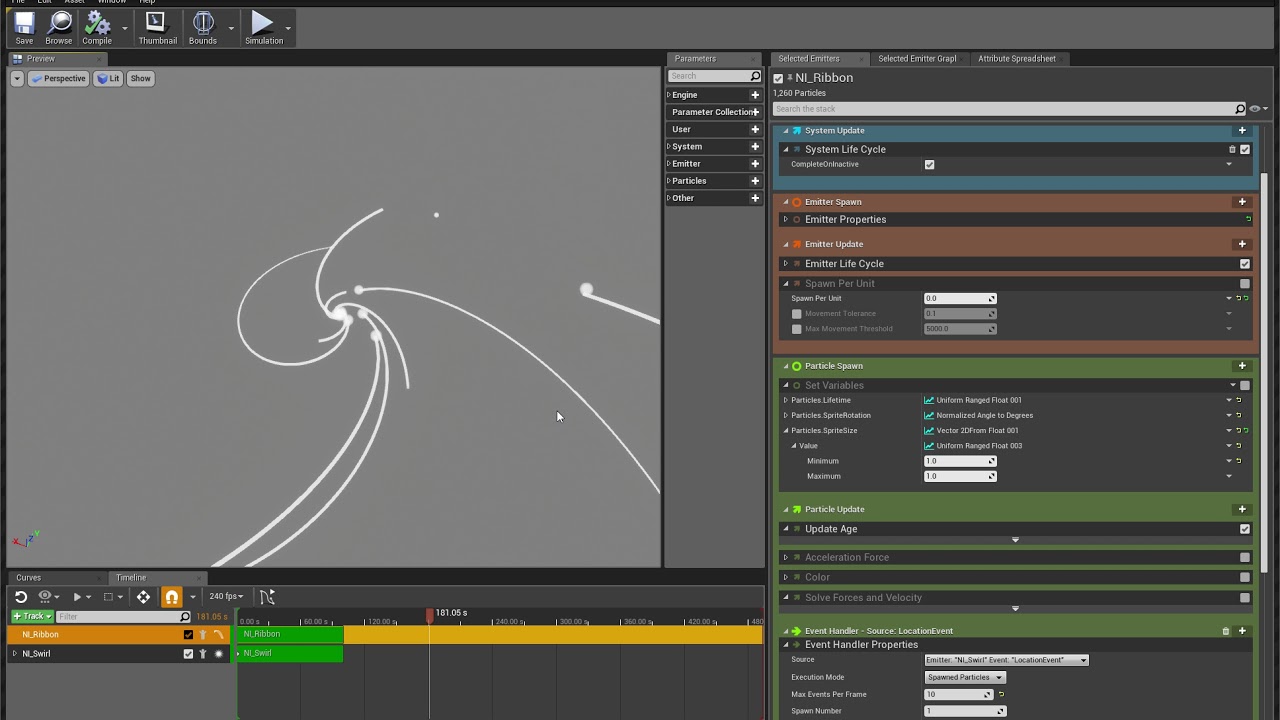Enable Solve Forces and Velocity module
1280x720 pixels.
coord(1245,598)
